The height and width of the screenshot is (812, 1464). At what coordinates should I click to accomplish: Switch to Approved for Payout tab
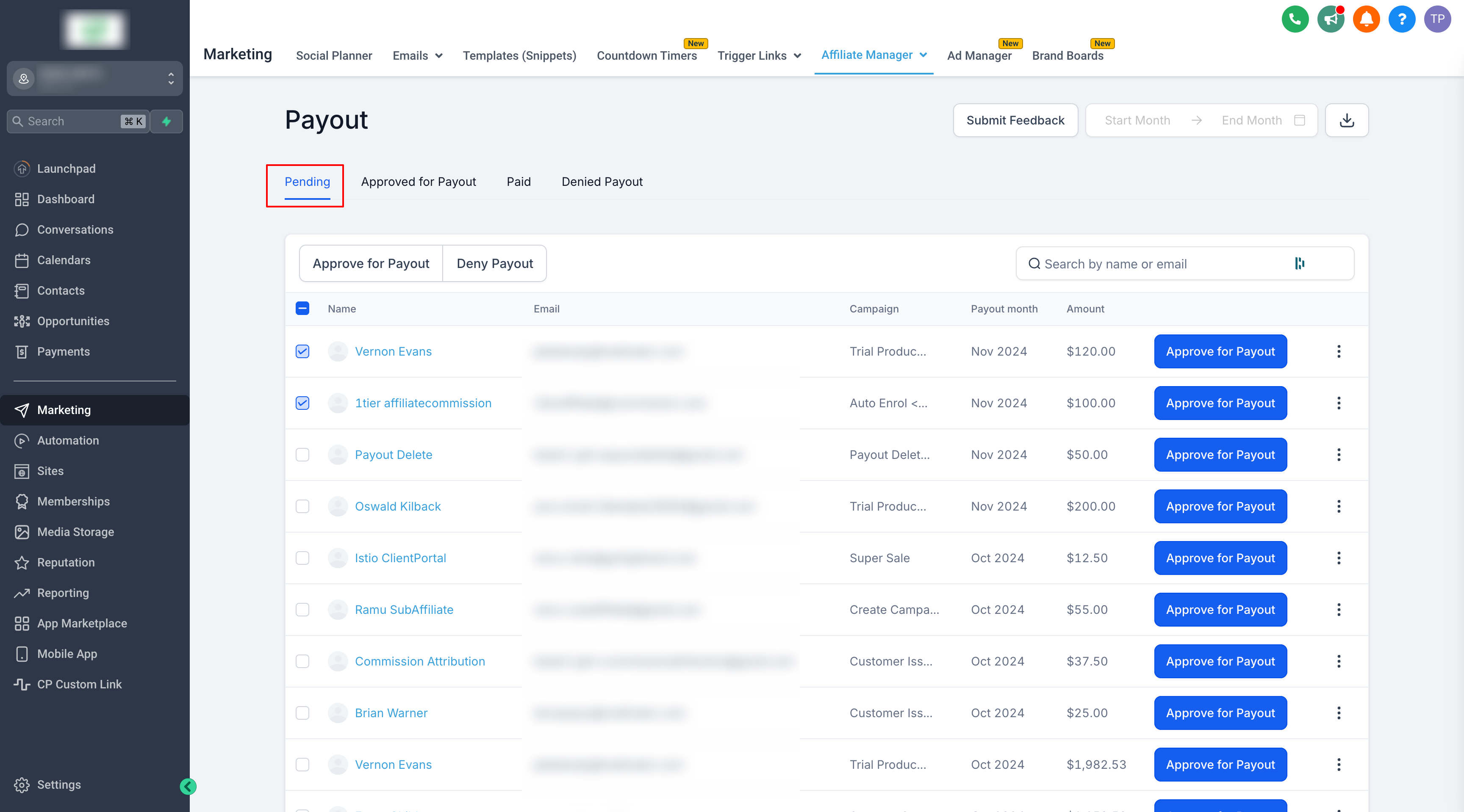(x=418, y=182)
